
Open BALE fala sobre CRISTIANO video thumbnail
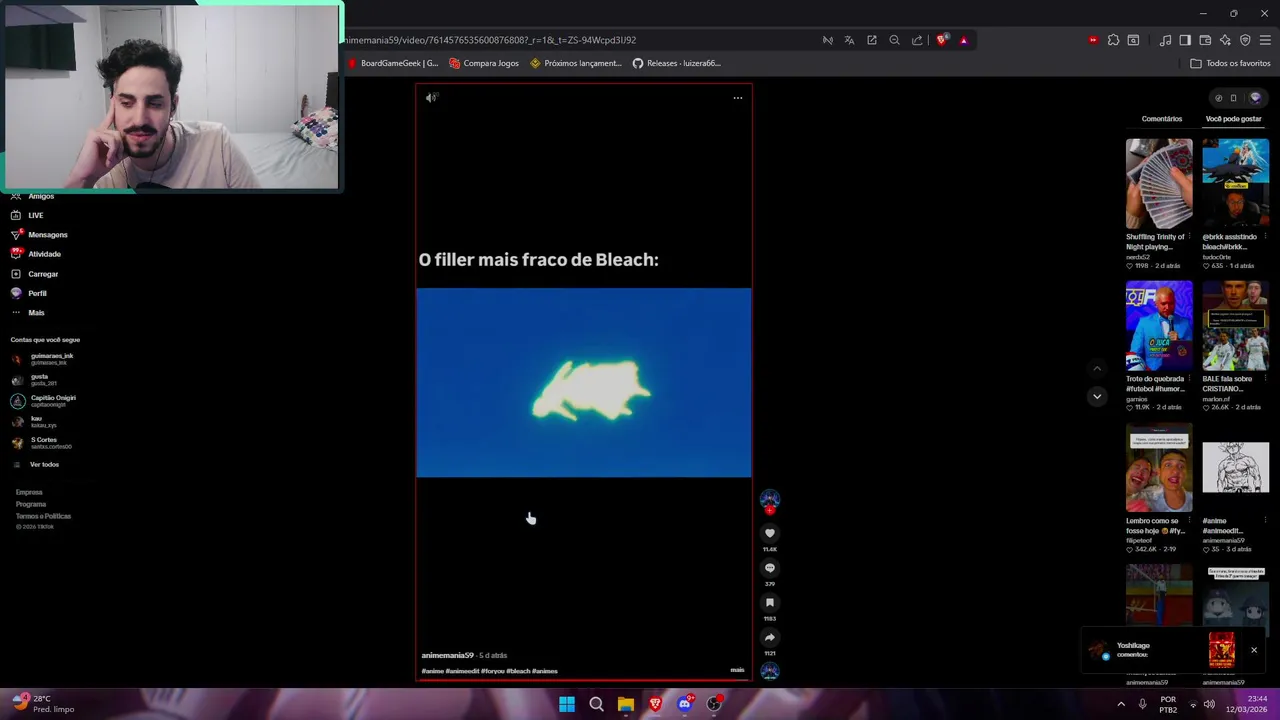[x=1235, y=326]
